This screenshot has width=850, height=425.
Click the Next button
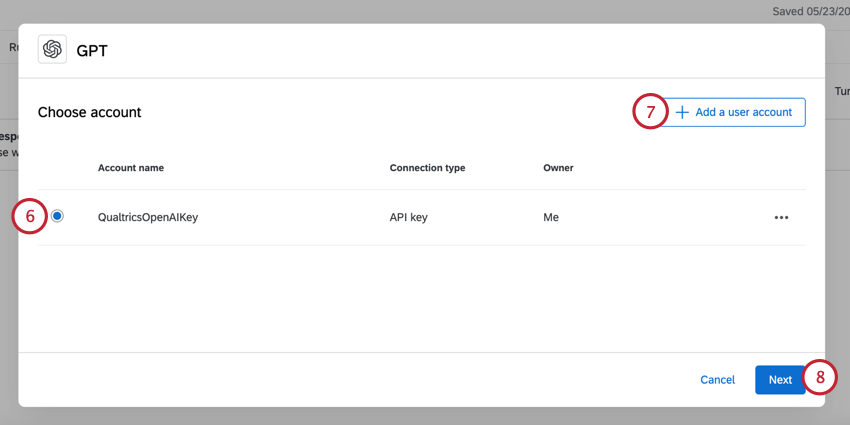[780, 380]
